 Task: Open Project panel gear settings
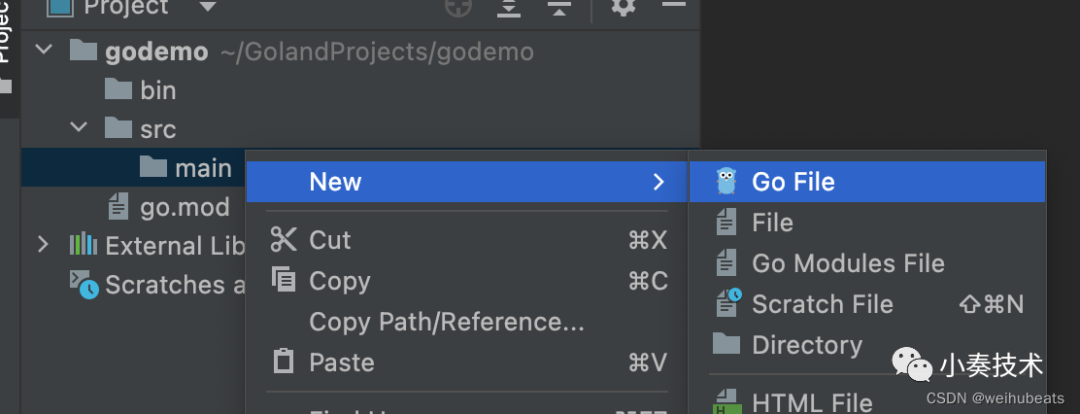tap(624, 7)
